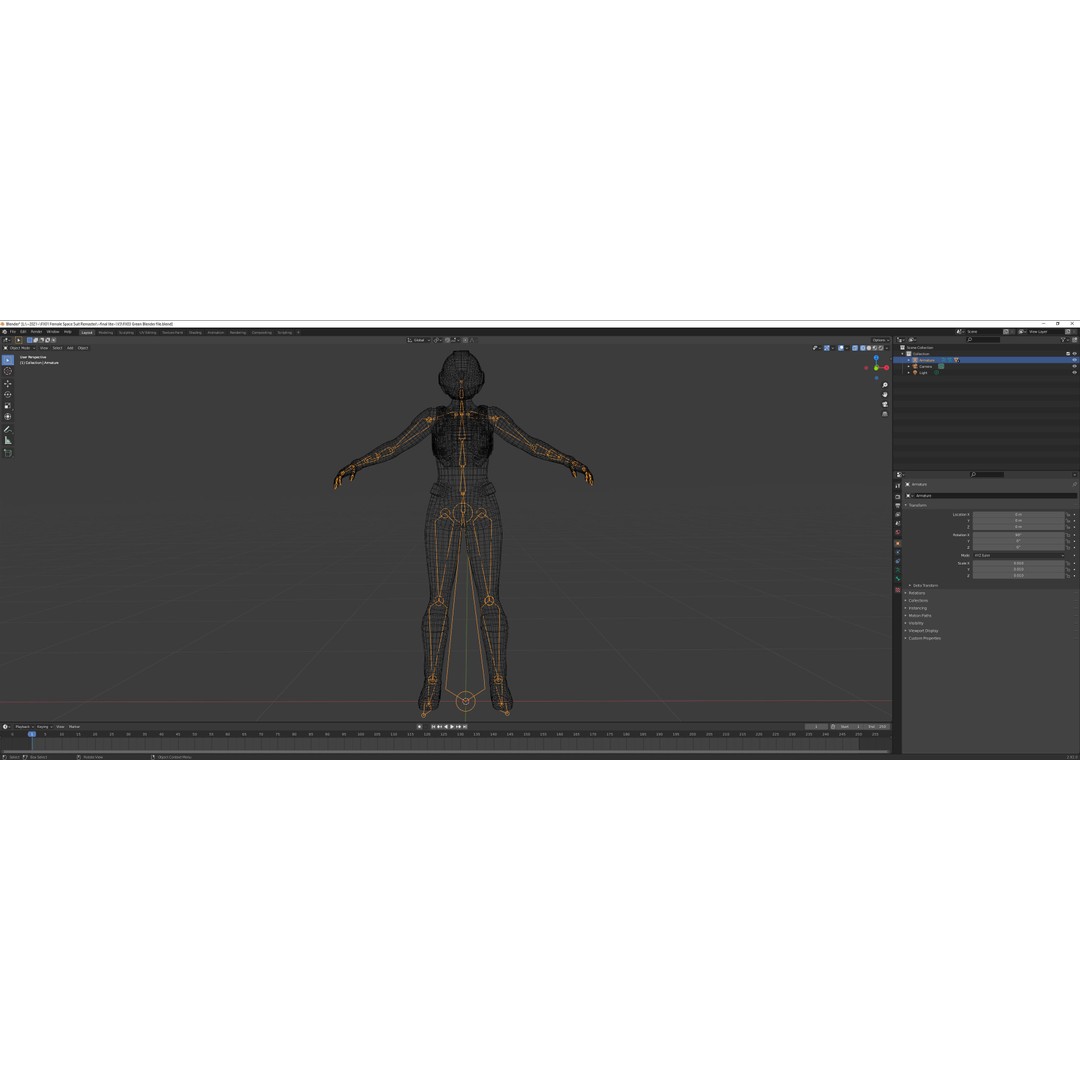Click the Blender logo menu icon
The height and width of the screenshot is (1080, 1080).
pos(4,332)
